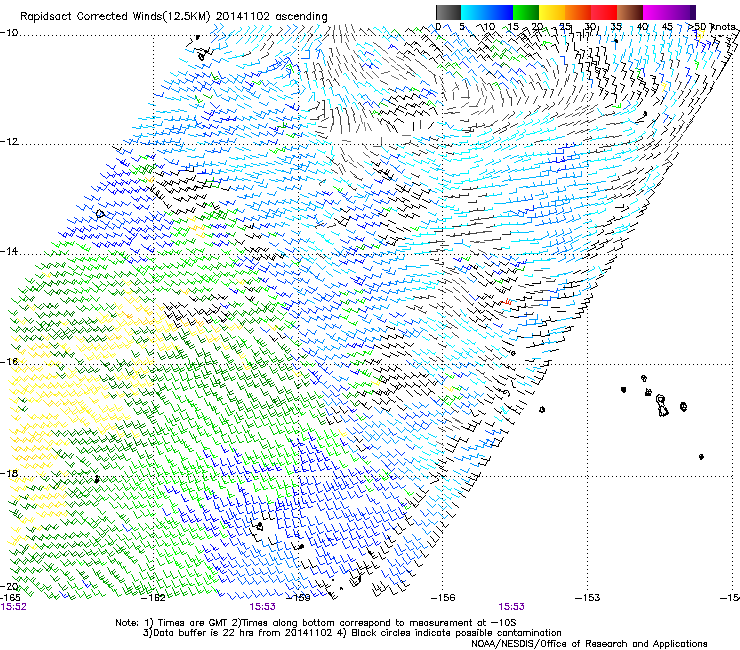Click the '15:53' time label between -162 and -159

tap(262, 607)
